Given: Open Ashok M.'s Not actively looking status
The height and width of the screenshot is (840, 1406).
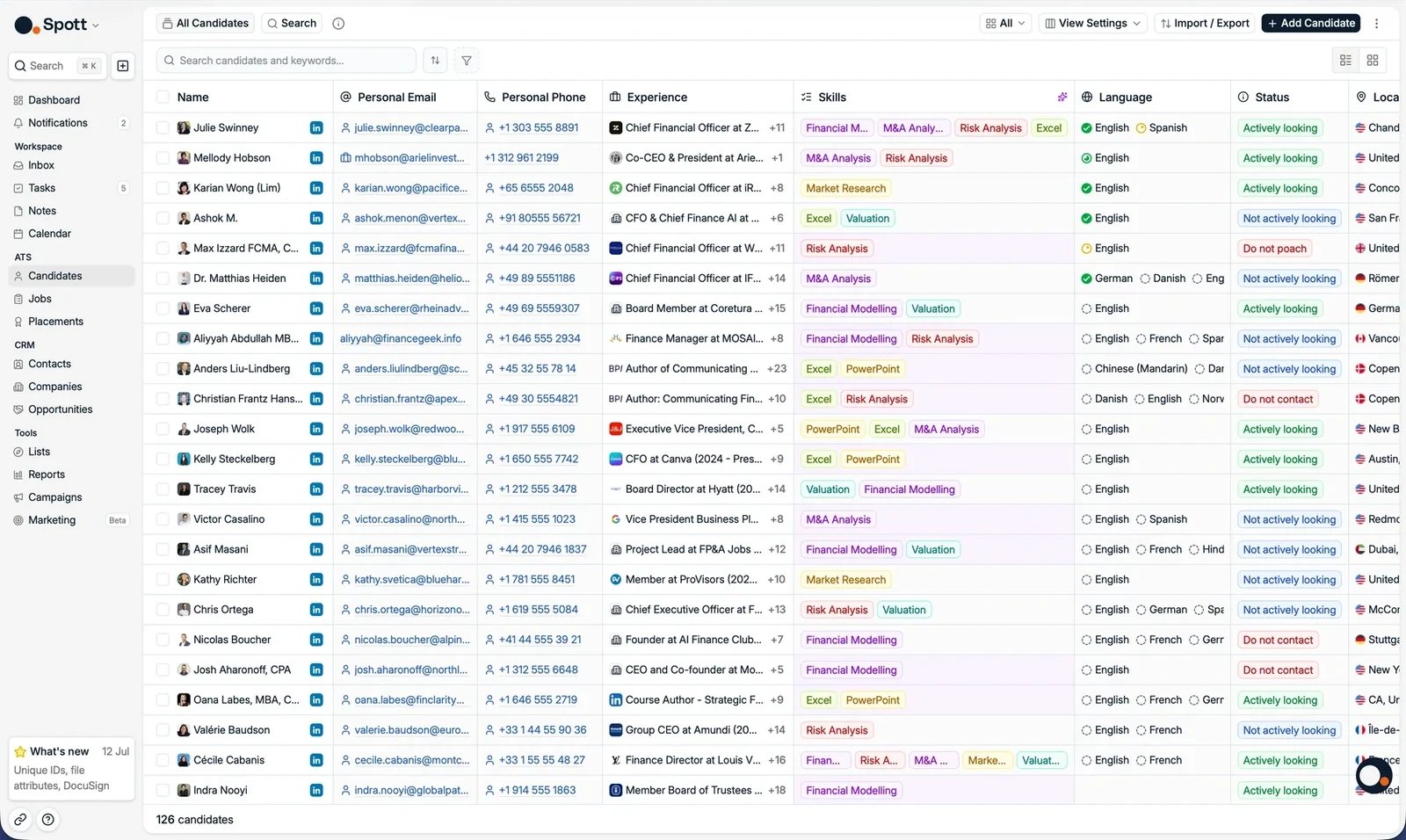Looking at the screenshot, I should [1289, 219].
